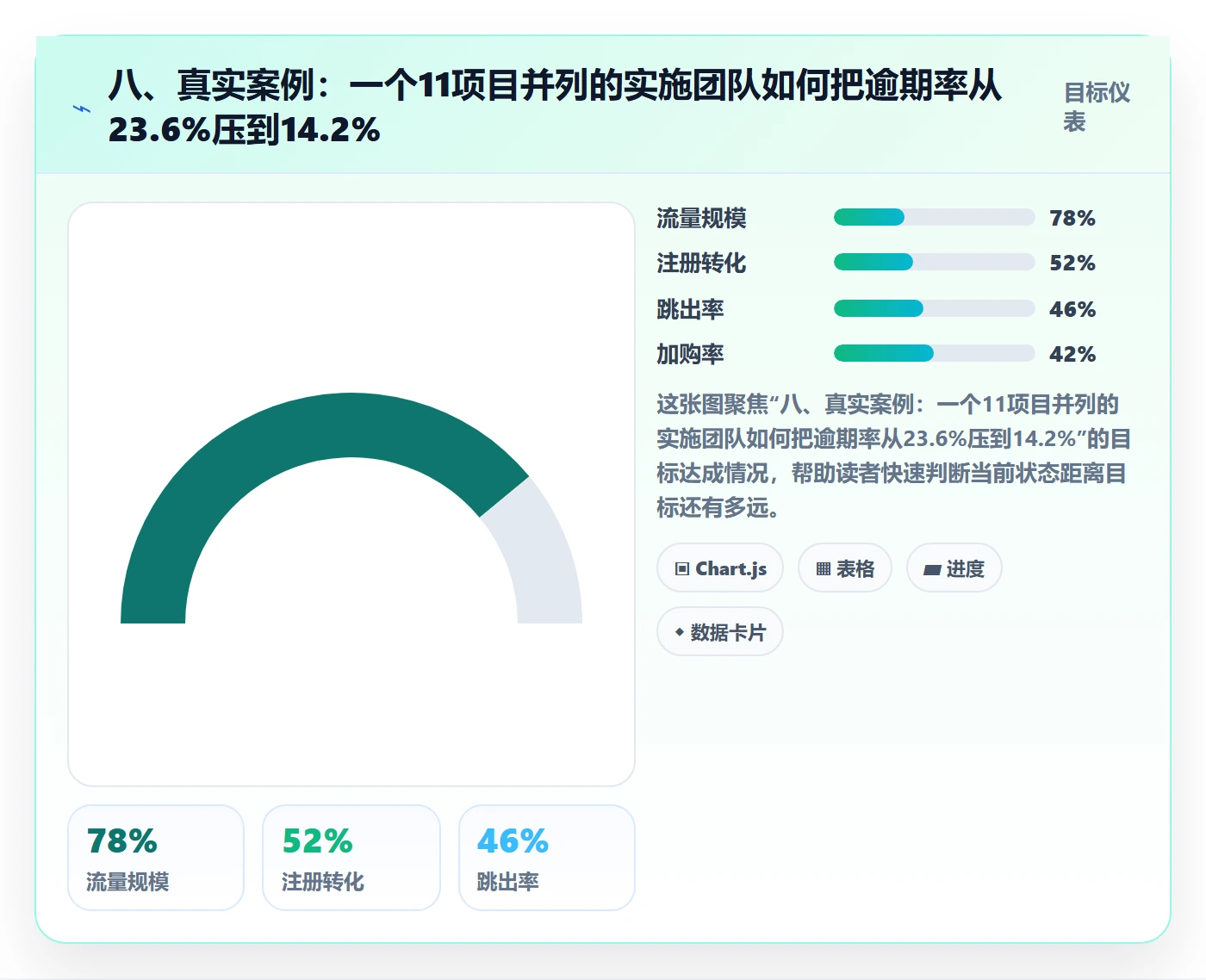
Task: Click the description paragraph starting with 这张图聚焦
Action: (x=893, y=456)
